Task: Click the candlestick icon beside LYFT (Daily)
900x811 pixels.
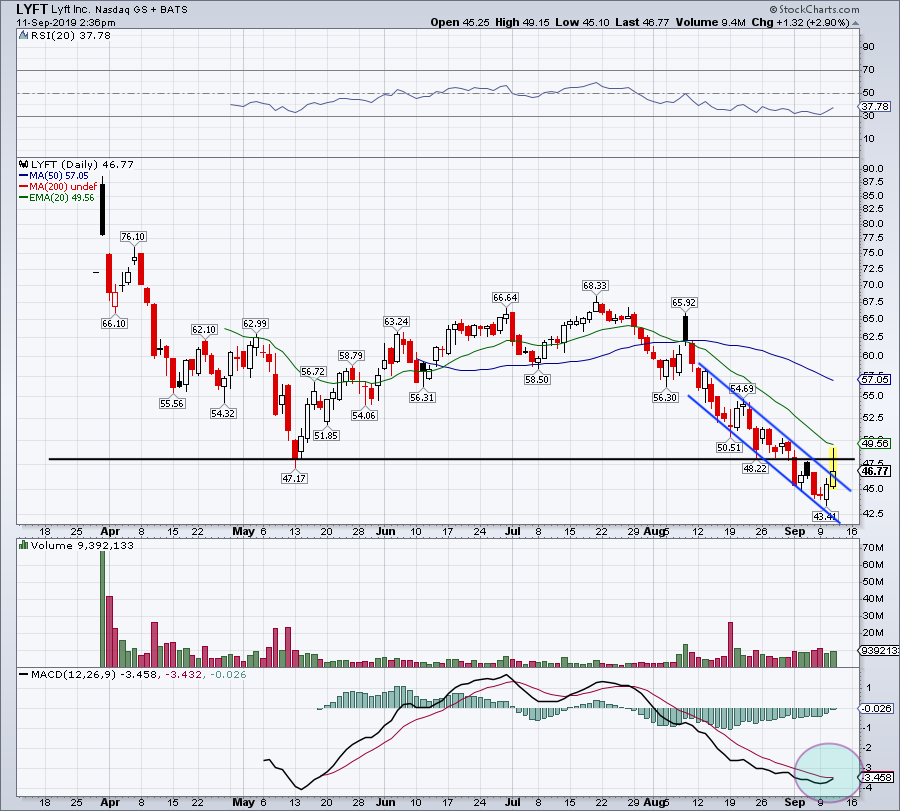Action: click(x=24, y=164)
